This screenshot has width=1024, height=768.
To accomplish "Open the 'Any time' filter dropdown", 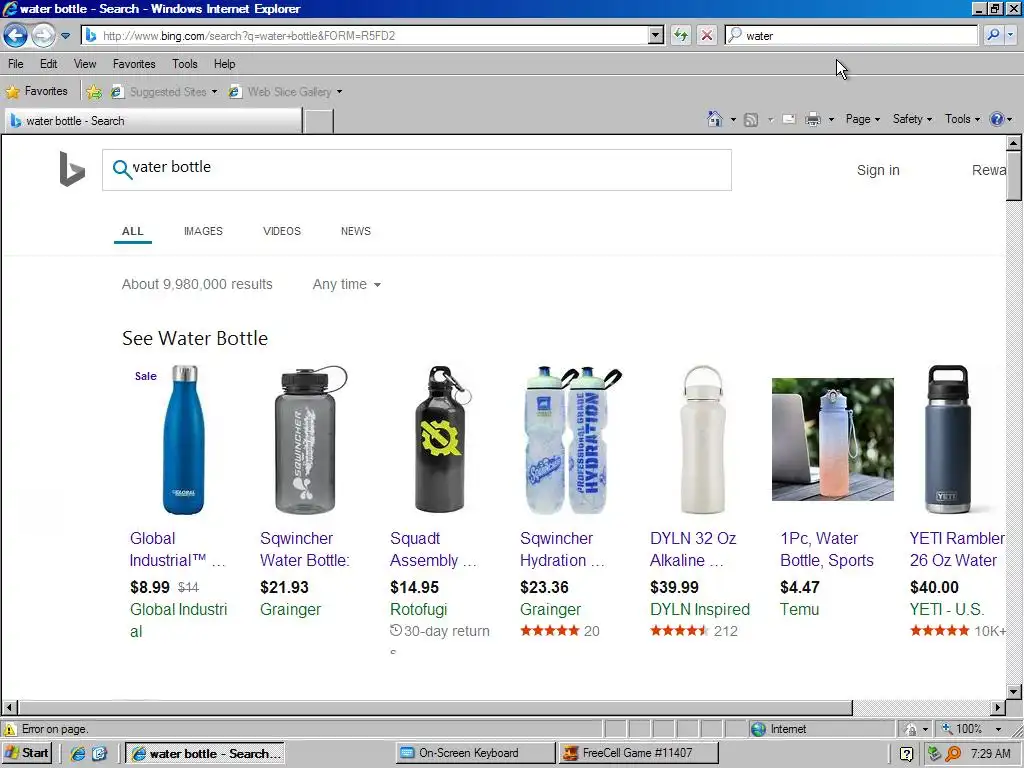I will 347,285.
